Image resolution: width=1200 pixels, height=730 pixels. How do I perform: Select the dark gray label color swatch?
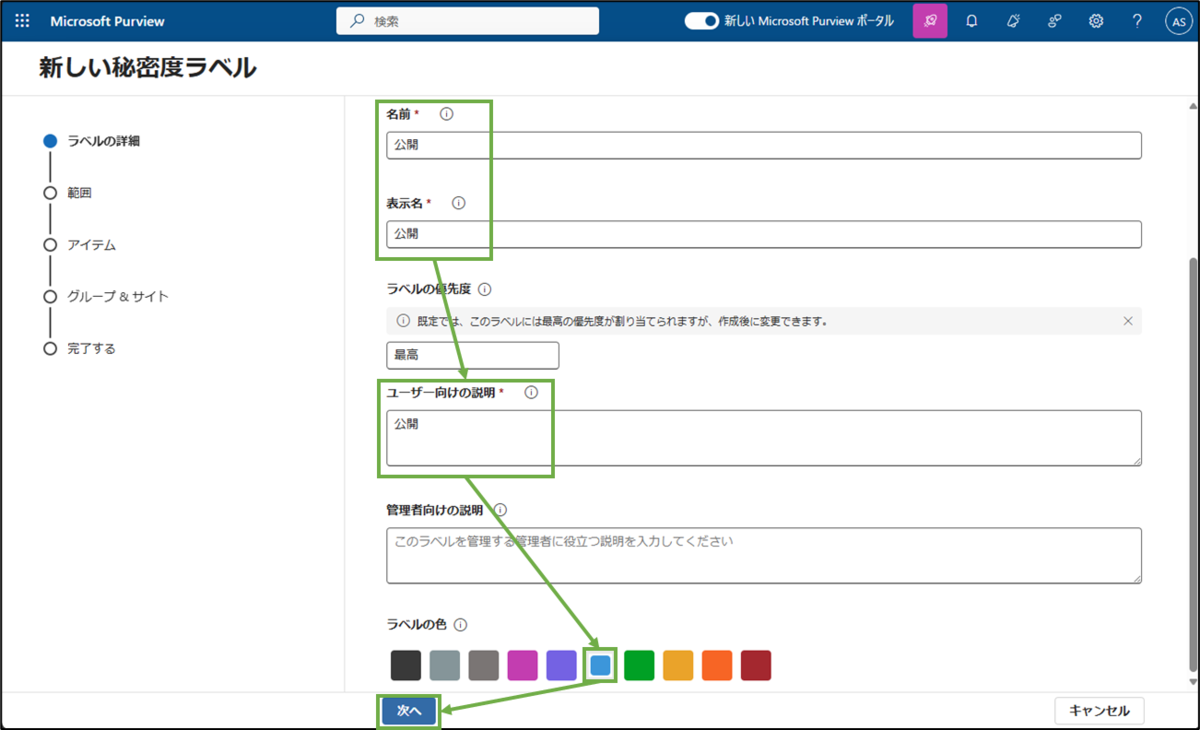pos(483,665)
